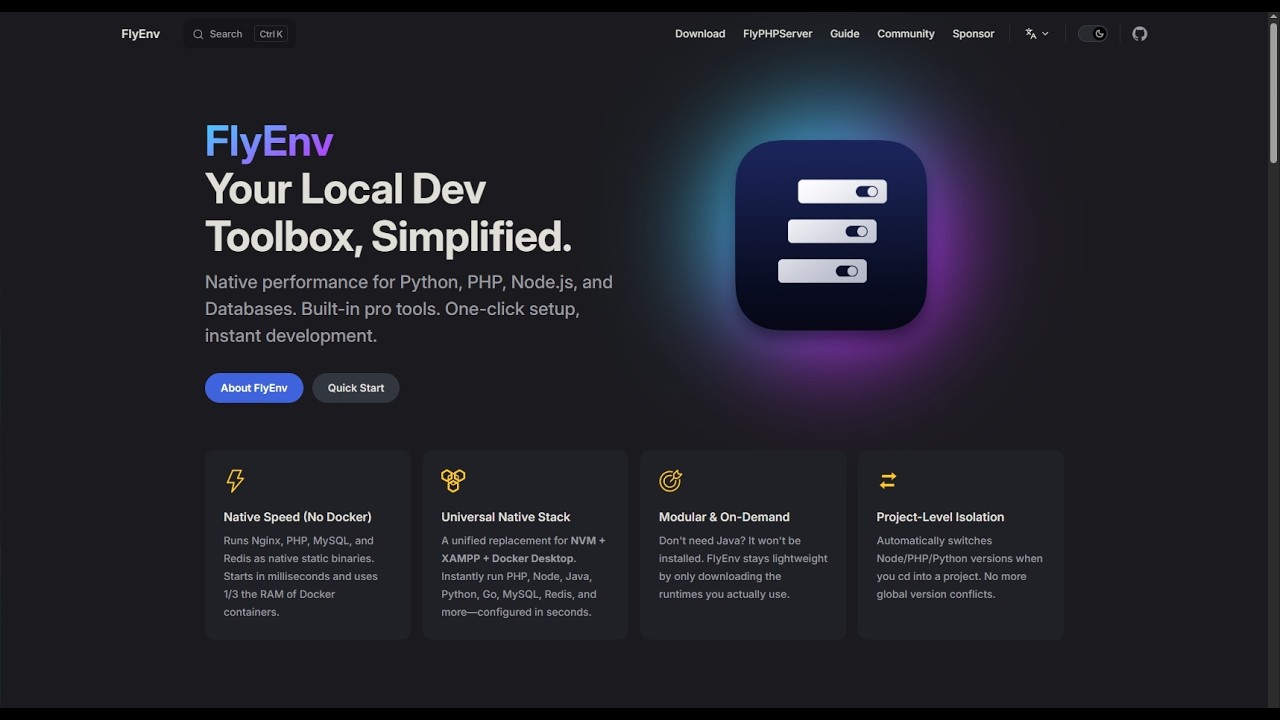The image size is (1280, 720).
Task: Click the FlyEnv app logo image
Action: coord(831,235)
